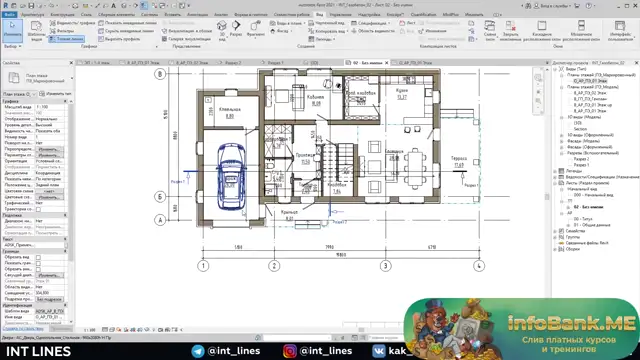
Task: Open the Properties help link
Action: [x=23, y=329]
